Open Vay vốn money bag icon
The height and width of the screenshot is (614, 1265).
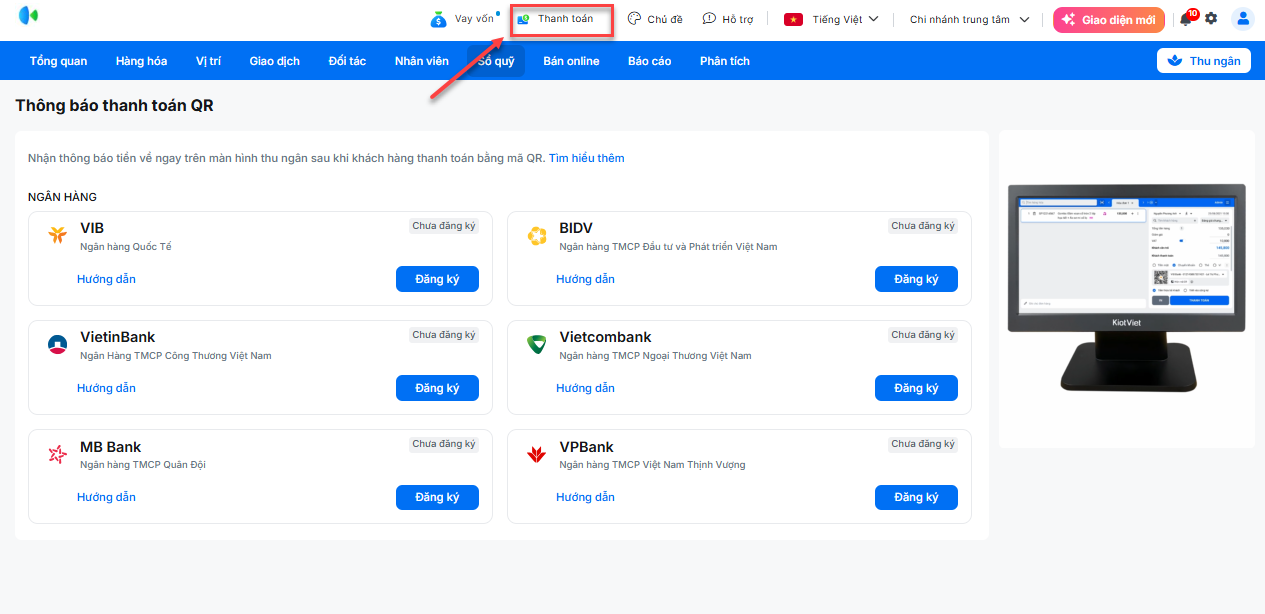click(x=438, y=19)
